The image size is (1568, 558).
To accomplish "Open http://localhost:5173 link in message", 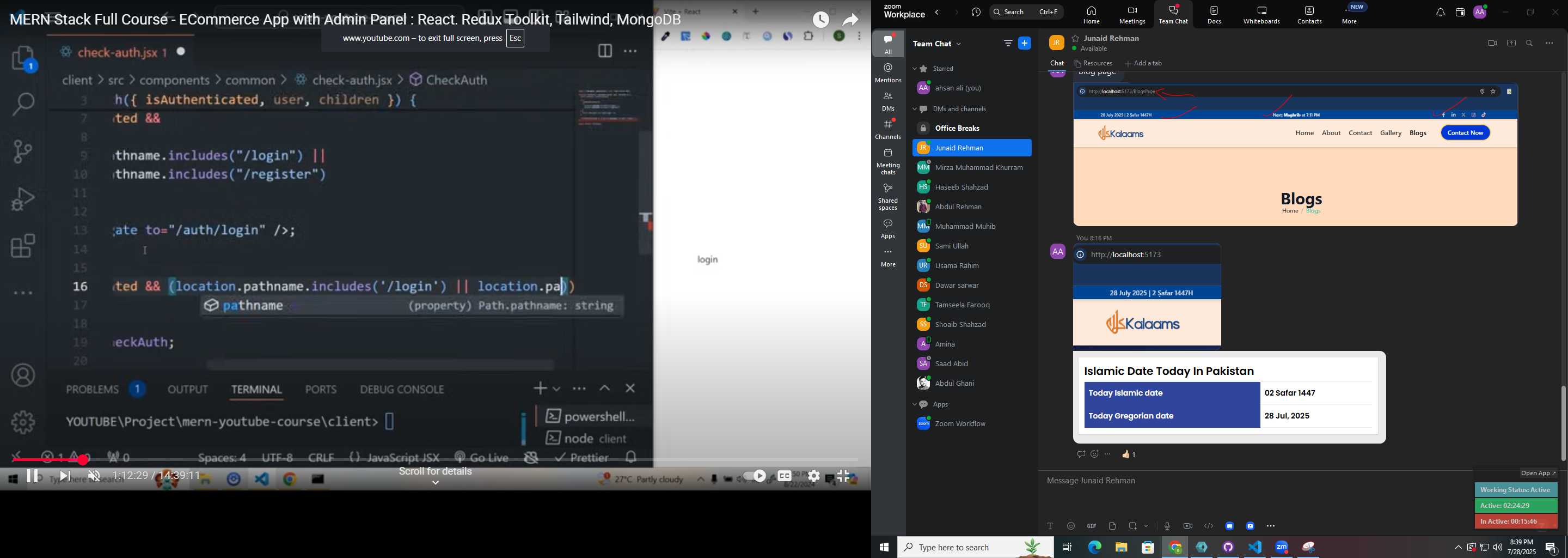I will pyautogui.click(x=1126, y=255).
